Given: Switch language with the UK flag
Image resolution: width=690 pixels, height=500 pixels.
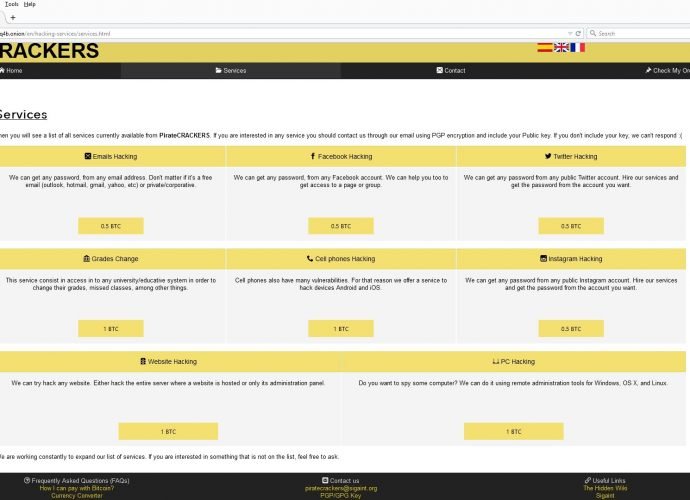Looking at the screenshot, I should [x=561, y=47].
